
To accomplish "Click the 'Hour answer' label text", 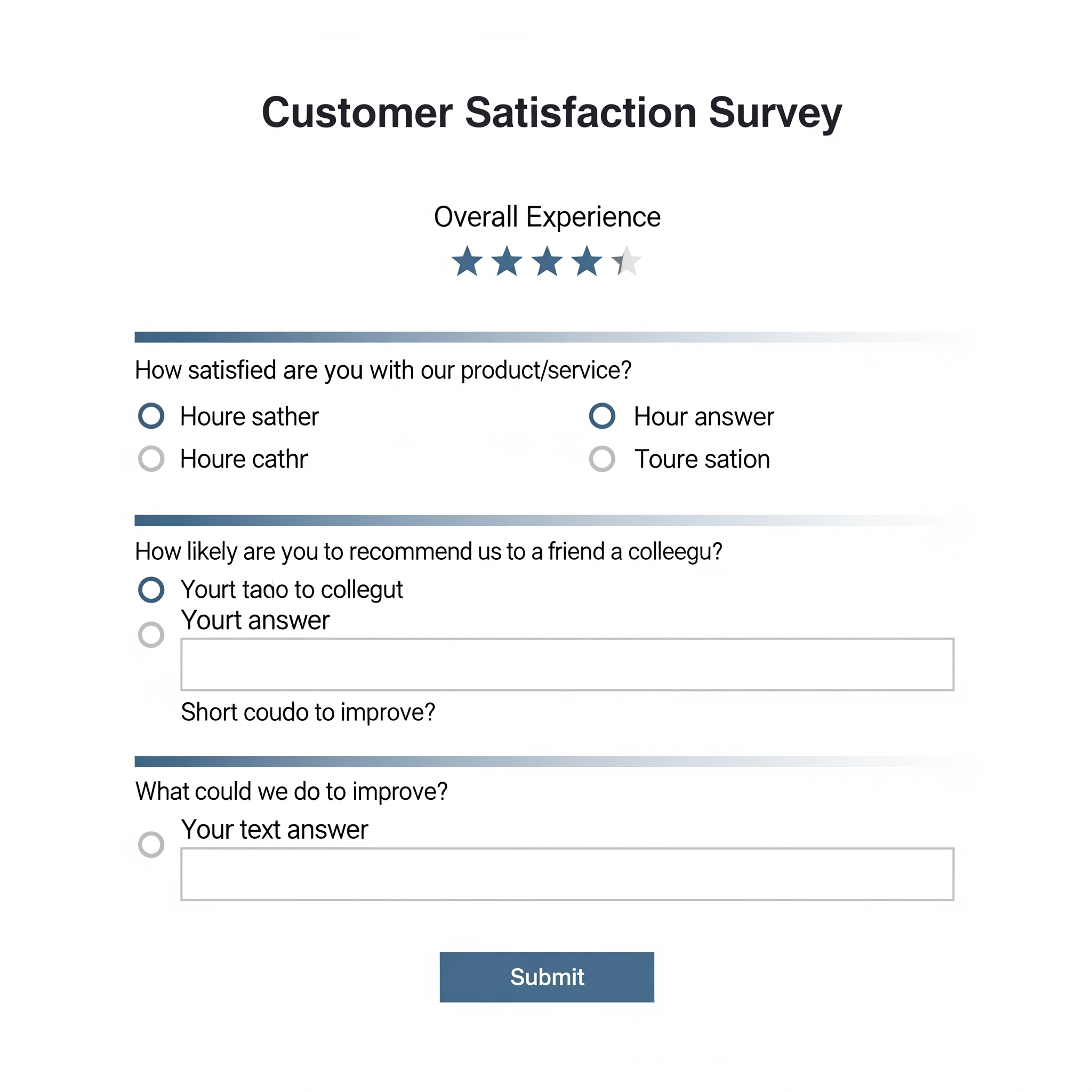I will [x=704, y=417].
